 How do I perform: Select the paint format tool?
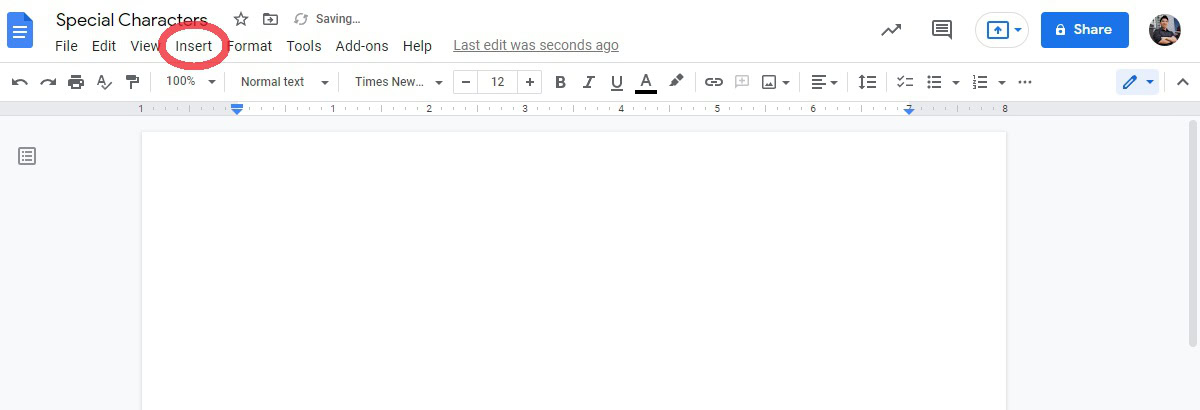pyautogui.click(x=132, y=82)
